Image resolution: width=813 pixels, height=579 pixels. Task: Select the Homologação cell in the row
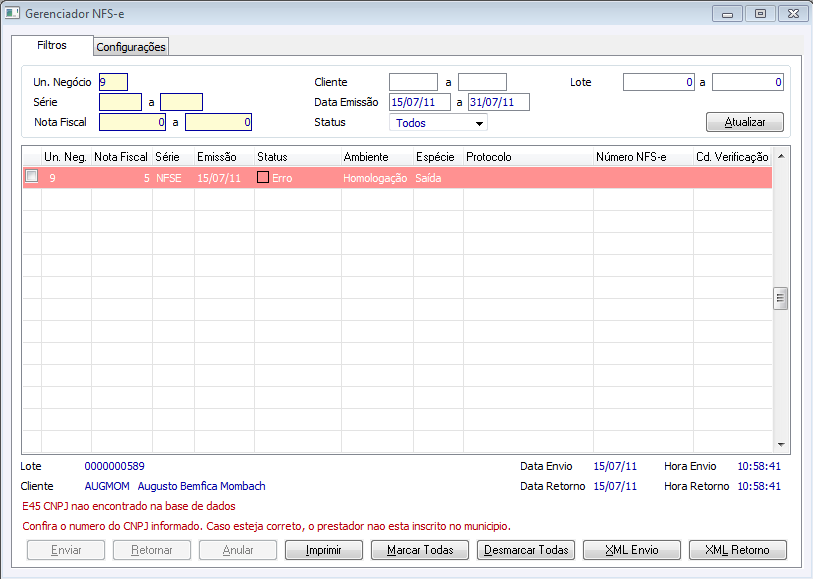click(x=375, y=178)
